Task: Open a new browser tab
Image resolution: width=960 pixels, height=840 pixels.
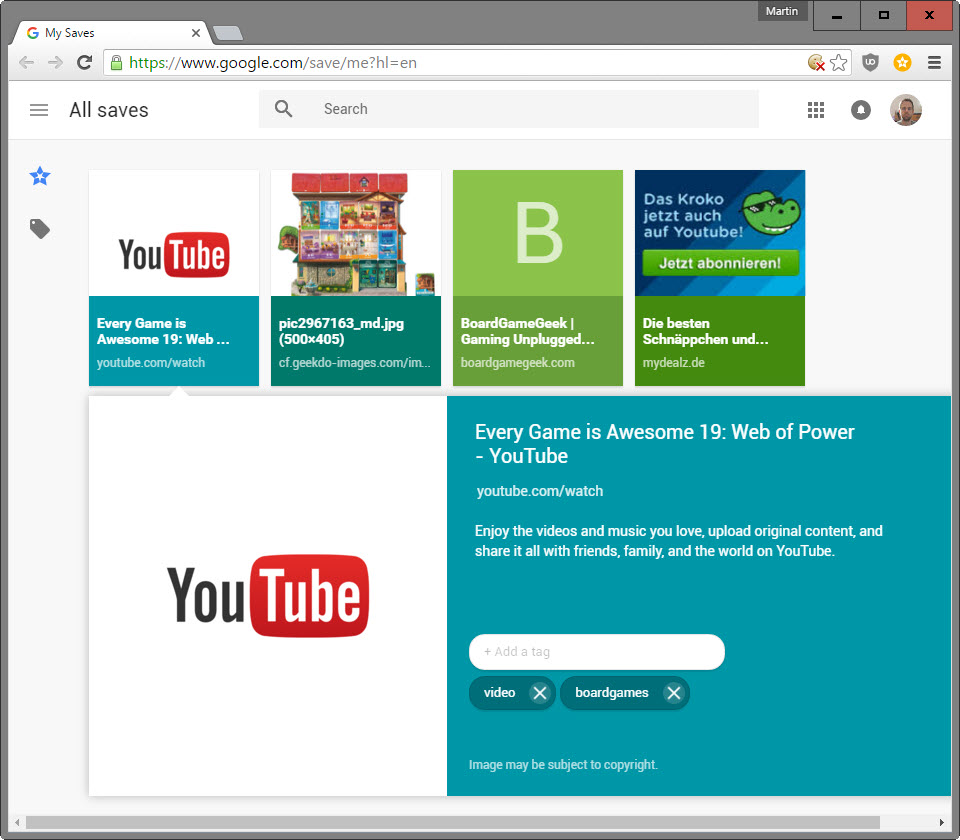Action: coord(228,33)
